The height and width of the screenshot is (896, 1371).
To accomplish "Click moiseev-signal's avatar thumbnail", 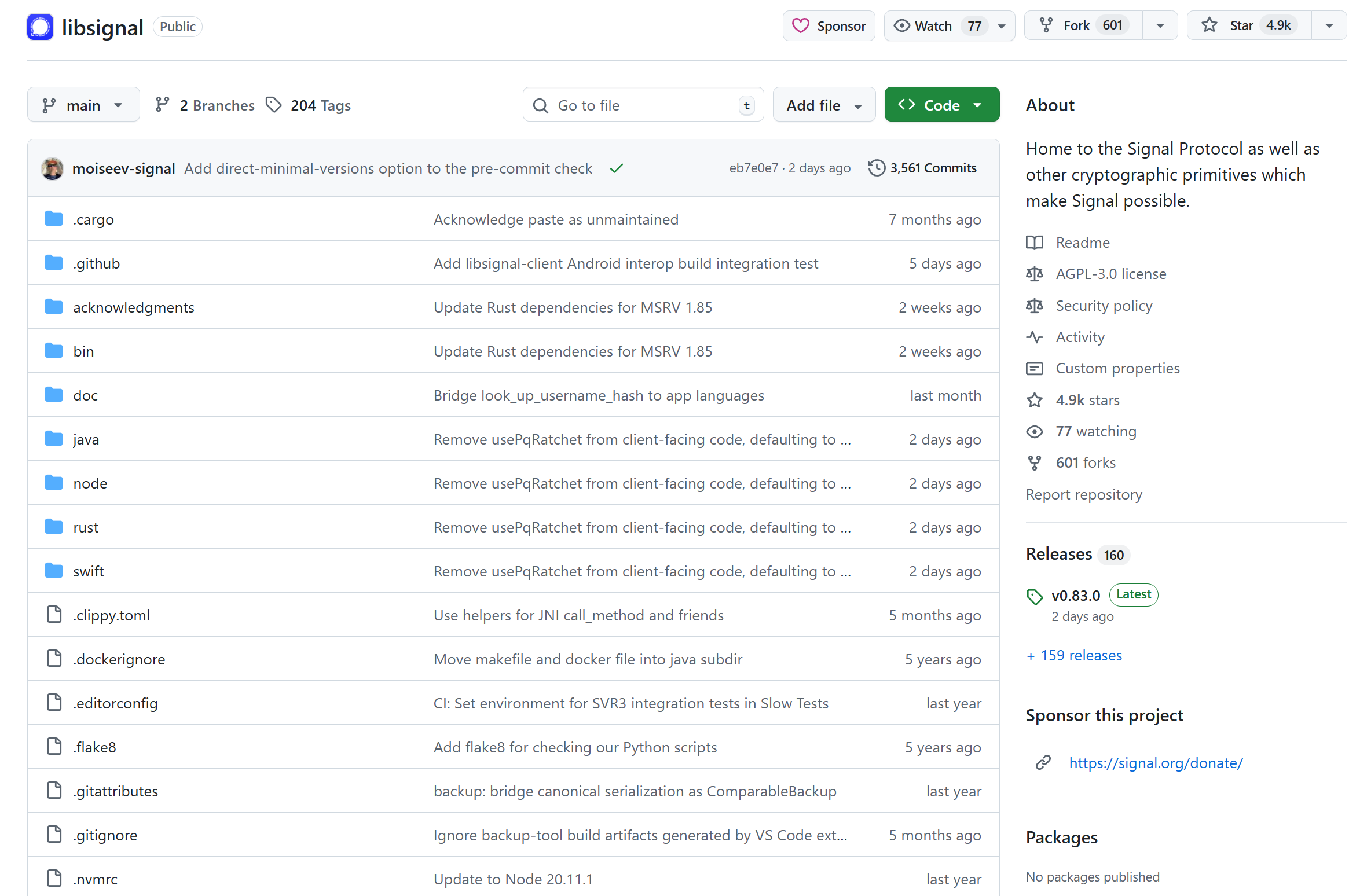I will [x=52, y=168].
